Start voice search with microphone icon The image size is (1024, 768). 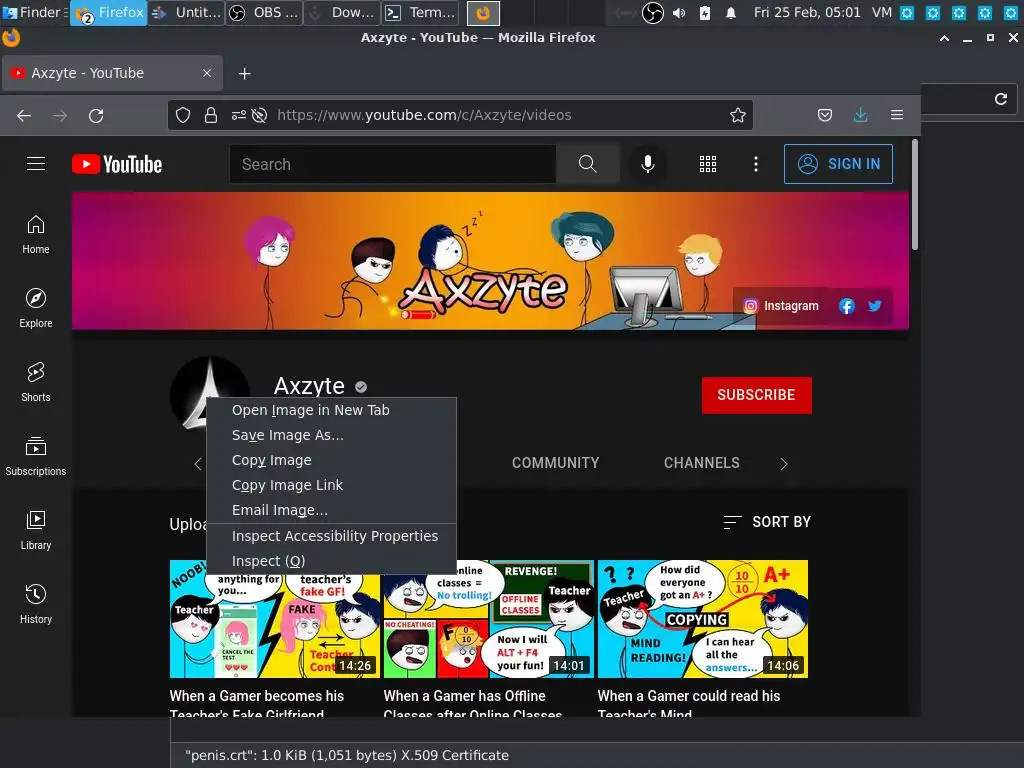(648, 164)
